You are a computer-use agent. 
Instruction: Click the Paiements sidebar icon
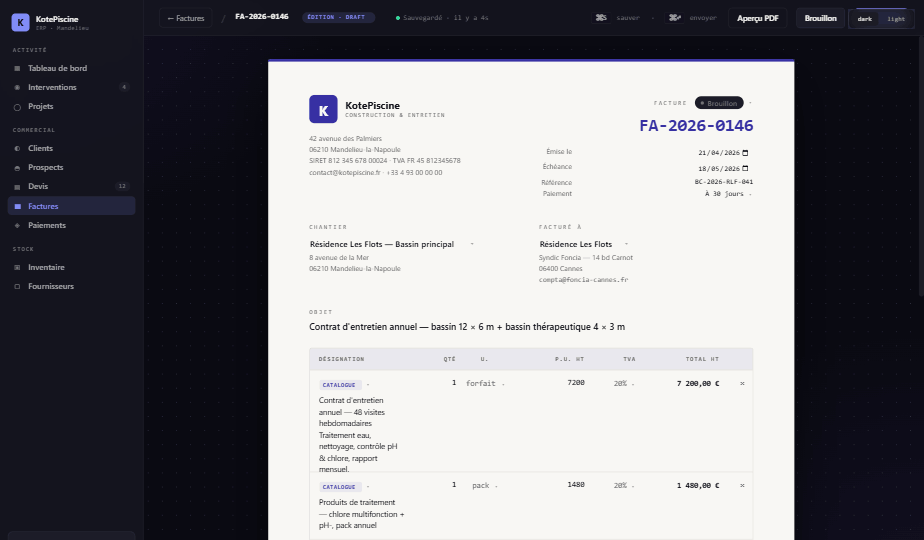(x=17, y=225)
